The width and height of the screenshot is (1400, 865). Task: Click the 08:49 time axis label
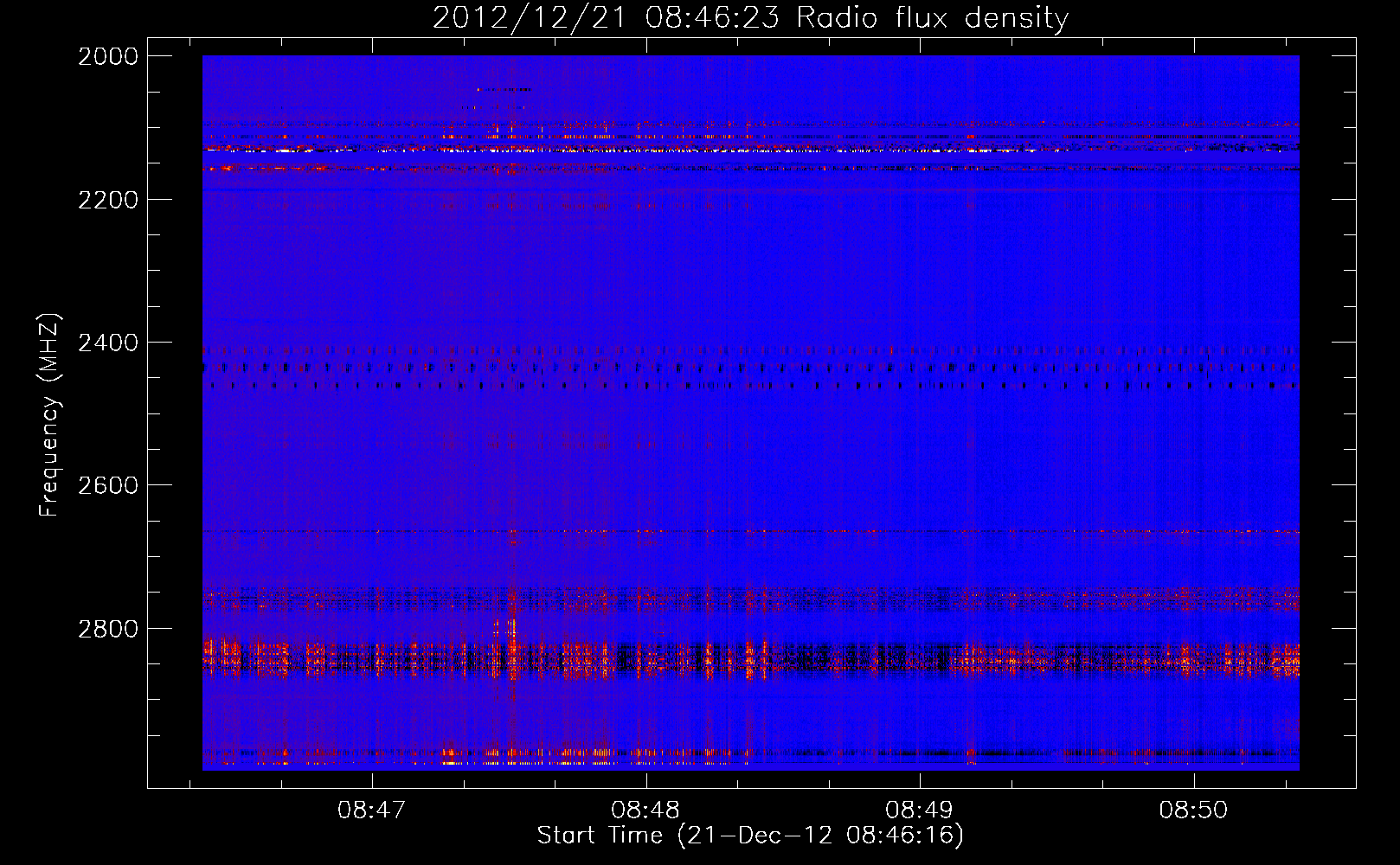tap(919, 810)
